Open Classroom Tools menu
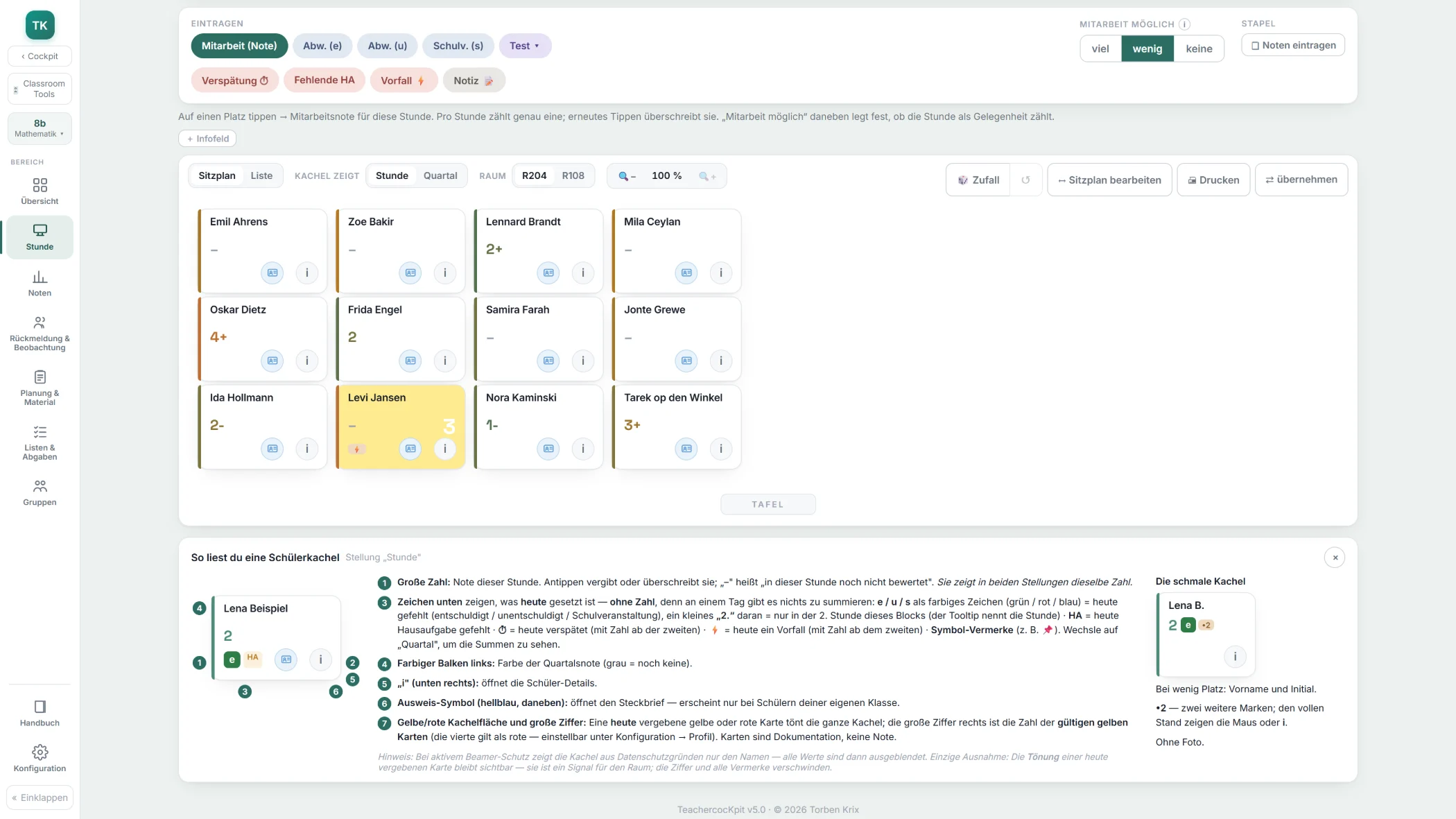This screenshot has width=1456, height=819. [40, 89]
